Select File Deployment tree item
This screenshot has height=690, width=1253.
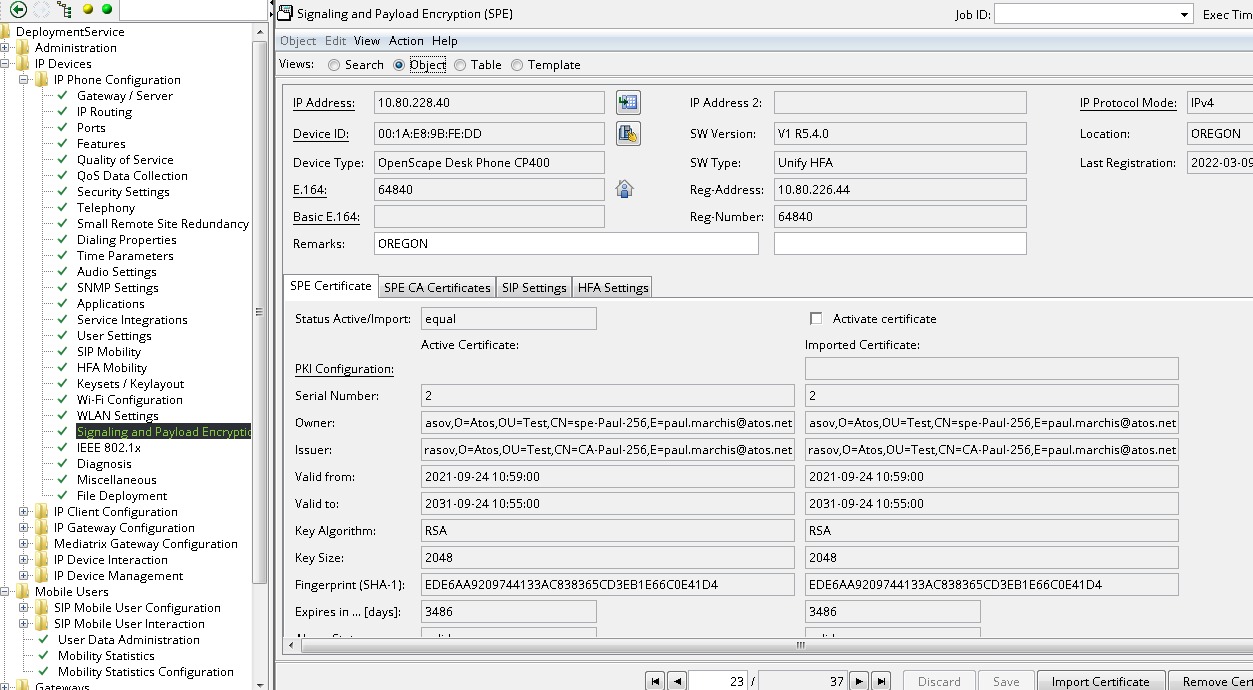[122, 496]
